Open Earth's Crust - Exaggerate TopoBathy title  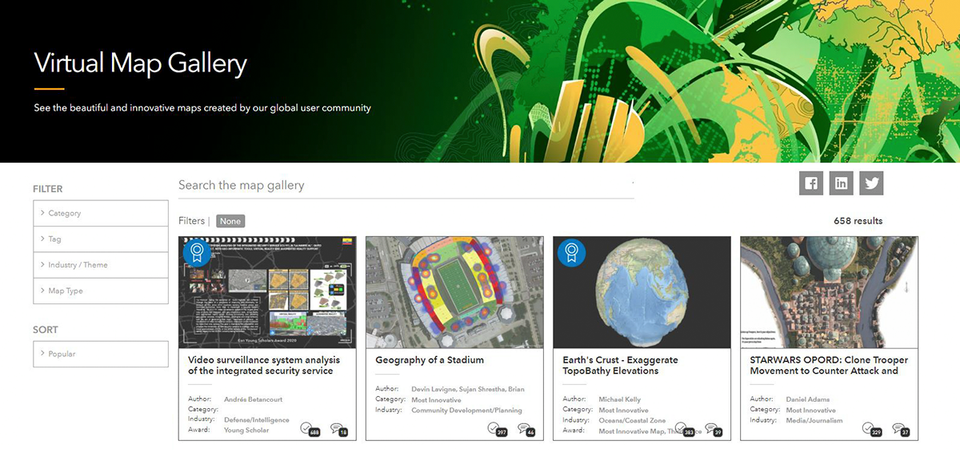point(620,365)
